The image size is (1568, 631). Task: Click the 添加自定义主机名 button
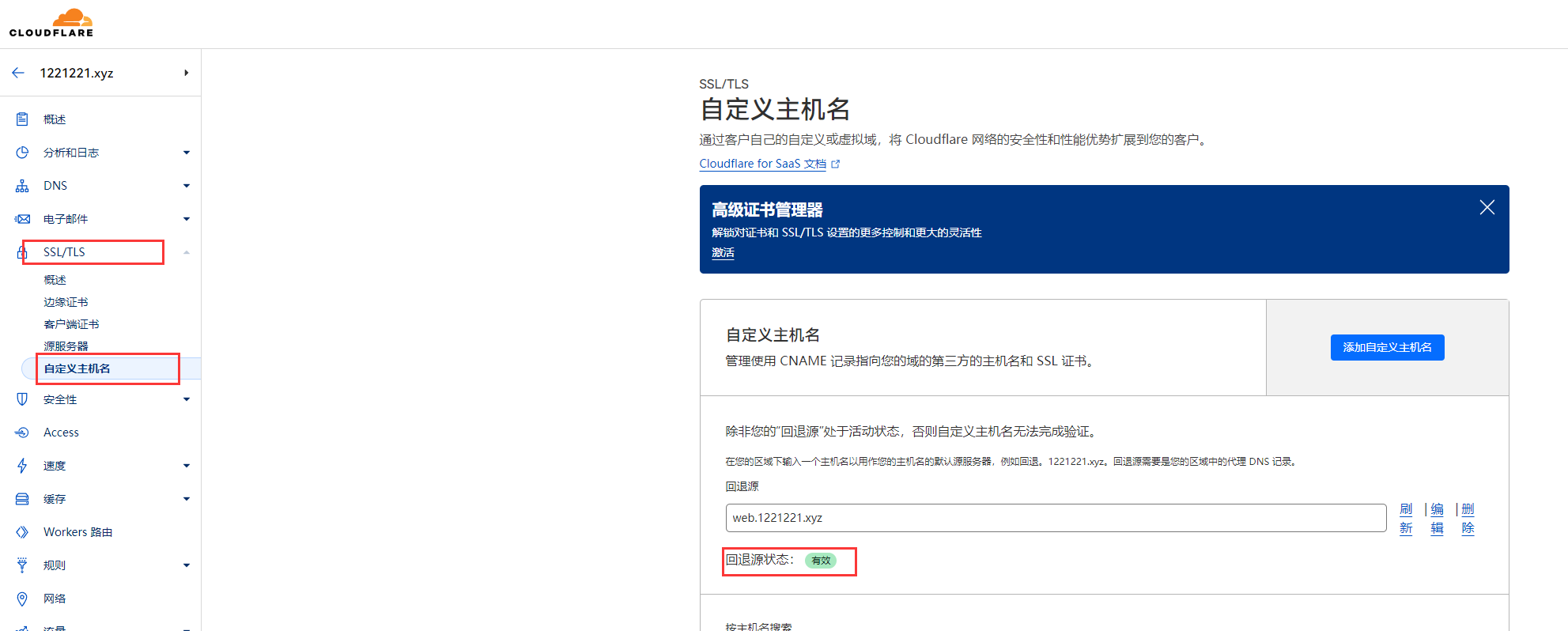pos(1387,347)
